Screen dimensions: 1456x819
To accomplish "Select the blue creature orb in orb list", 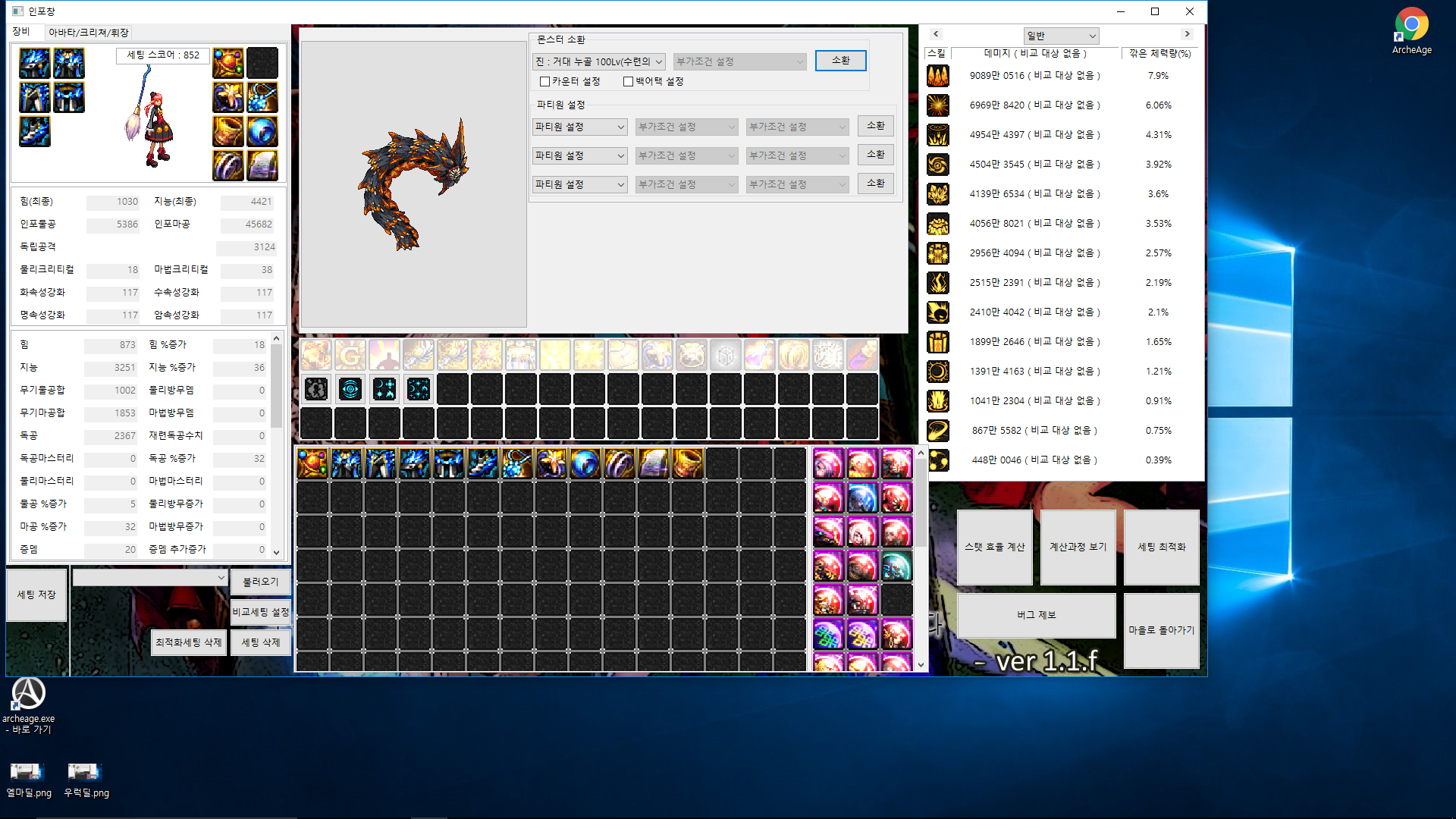I will coord(862,497).
